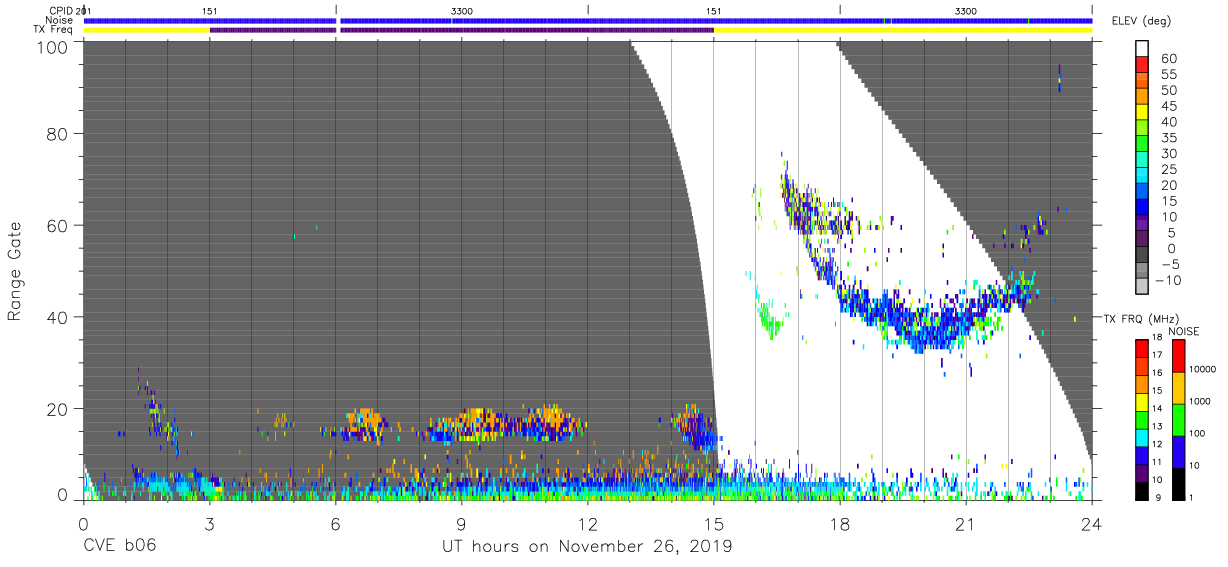The image size is (1228, 567).
Task: Select the cyan 20–25 degree ELEV colorbar segment
Action: tap(1144, 177)
